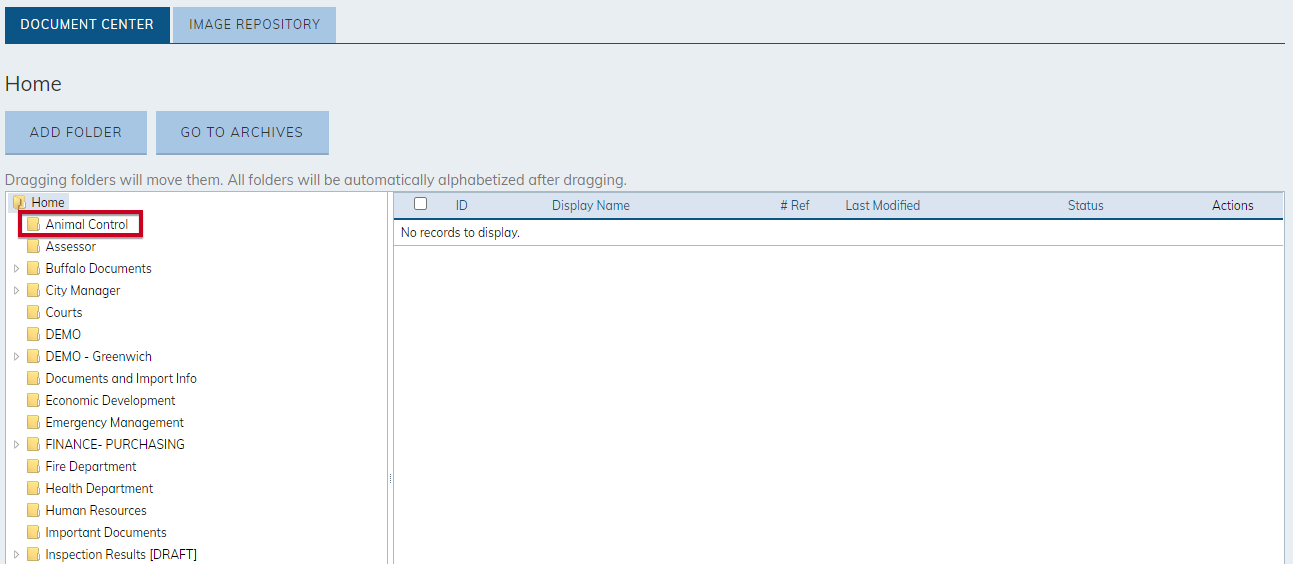
Task: Click the Inspection Results [DRAFT] folder icon
Action: coord(33,555)
